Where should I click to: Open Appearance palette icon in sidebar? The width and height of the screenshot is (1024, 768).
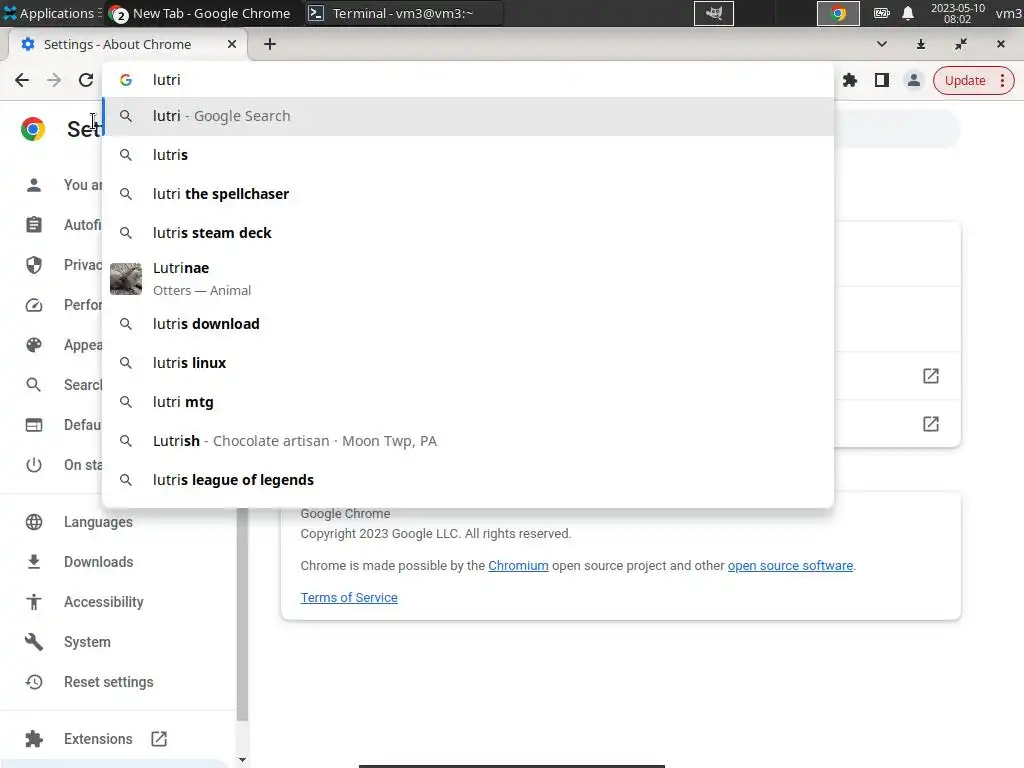[34, 345]
